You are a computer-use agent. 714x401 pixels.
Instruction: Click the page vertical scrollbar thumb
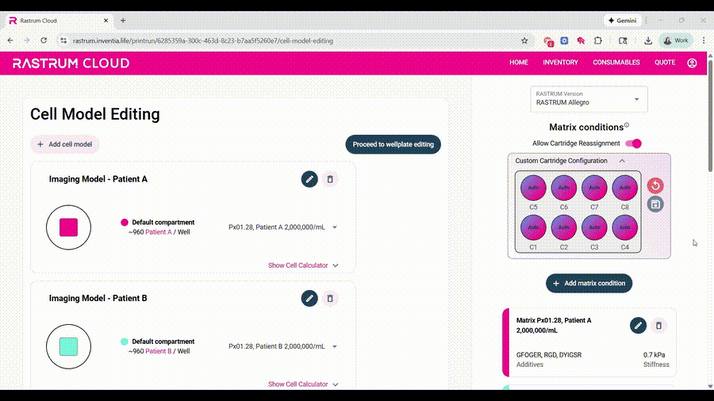tap(710, 114)
